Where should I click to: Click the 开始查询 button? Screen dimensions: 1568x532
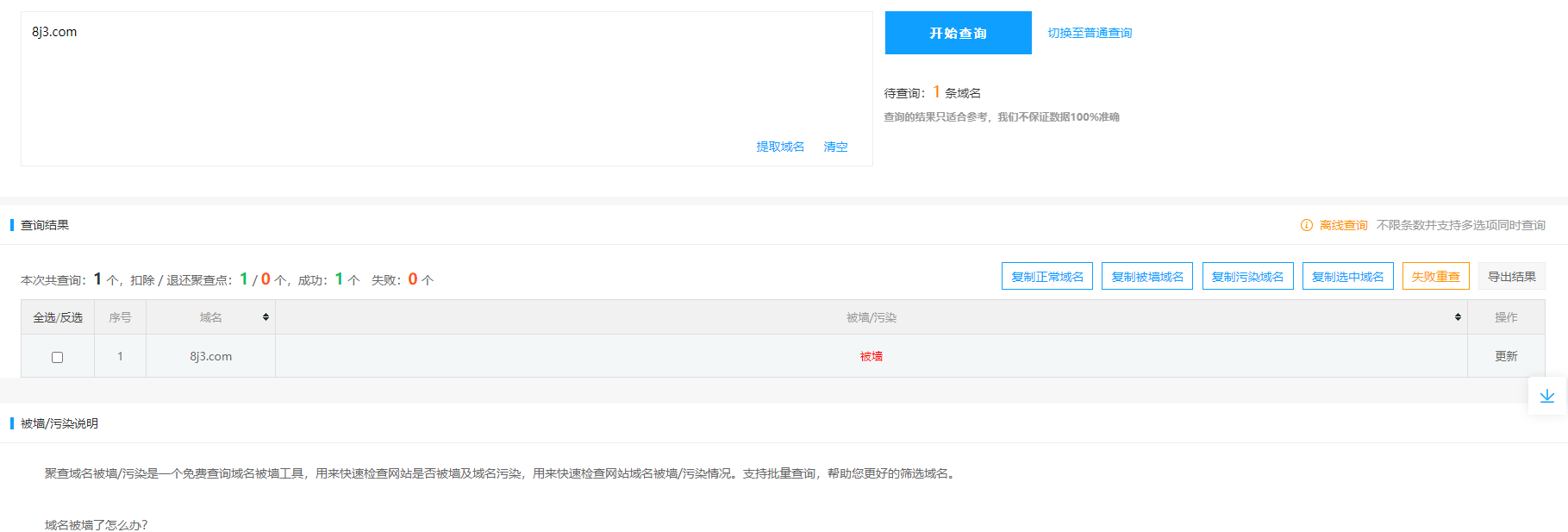coord(958,33)
